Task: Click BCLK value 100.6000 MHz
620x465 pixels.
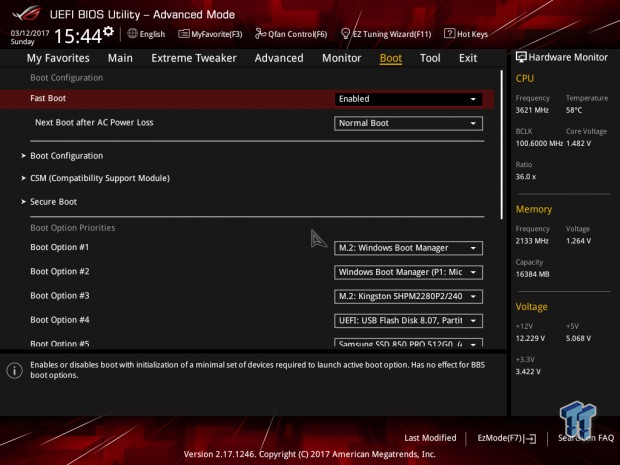Action: 539,144
